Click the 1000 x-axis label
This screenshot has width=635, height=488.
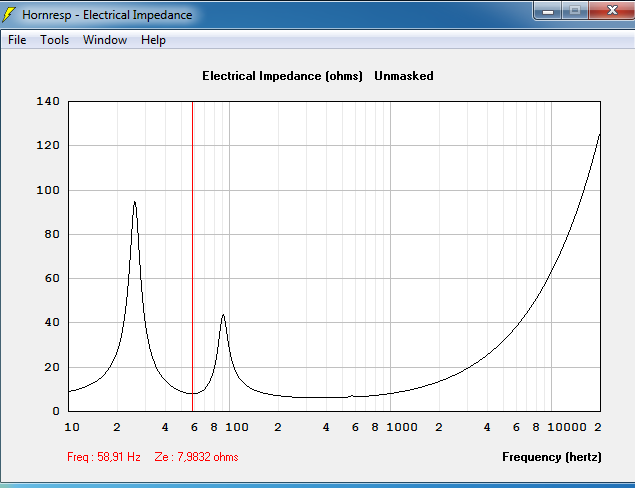(x=402, y=427)
